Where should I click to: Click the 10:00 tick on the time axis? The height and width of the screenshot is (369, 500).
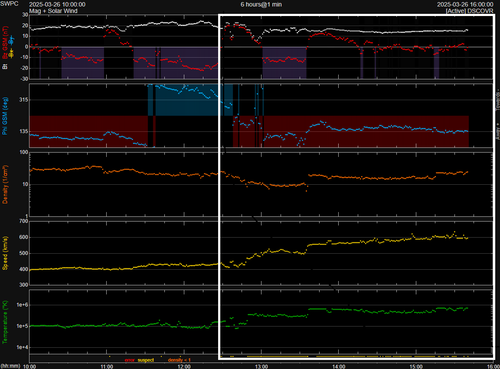[x=30, y=366]
